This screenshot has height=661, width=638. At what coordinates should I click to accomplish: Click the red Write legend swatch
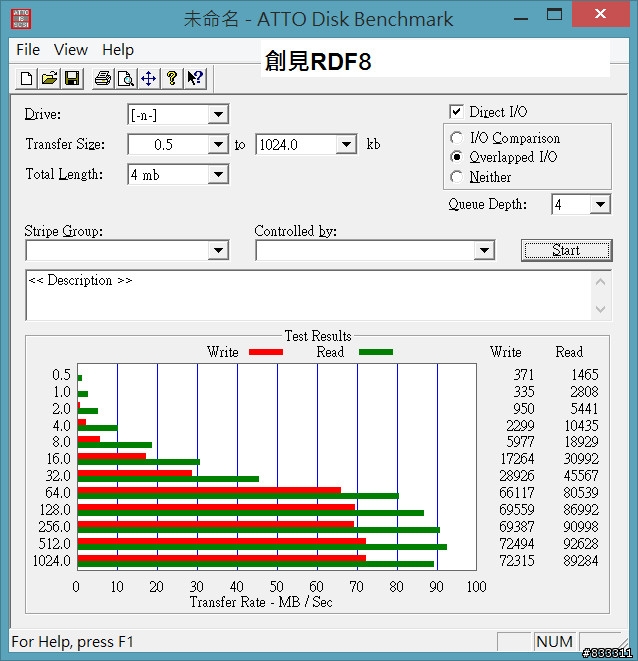point(266,352)
